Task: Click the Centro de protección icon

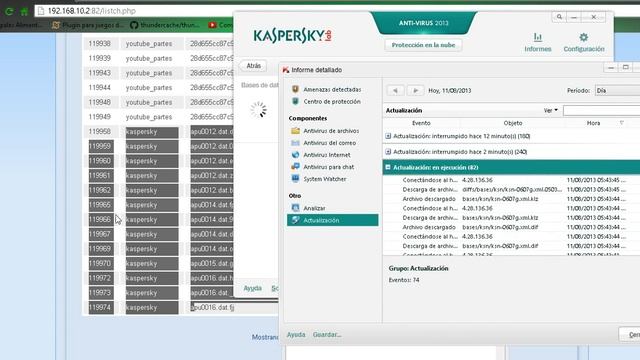Action: click(295, 101)
